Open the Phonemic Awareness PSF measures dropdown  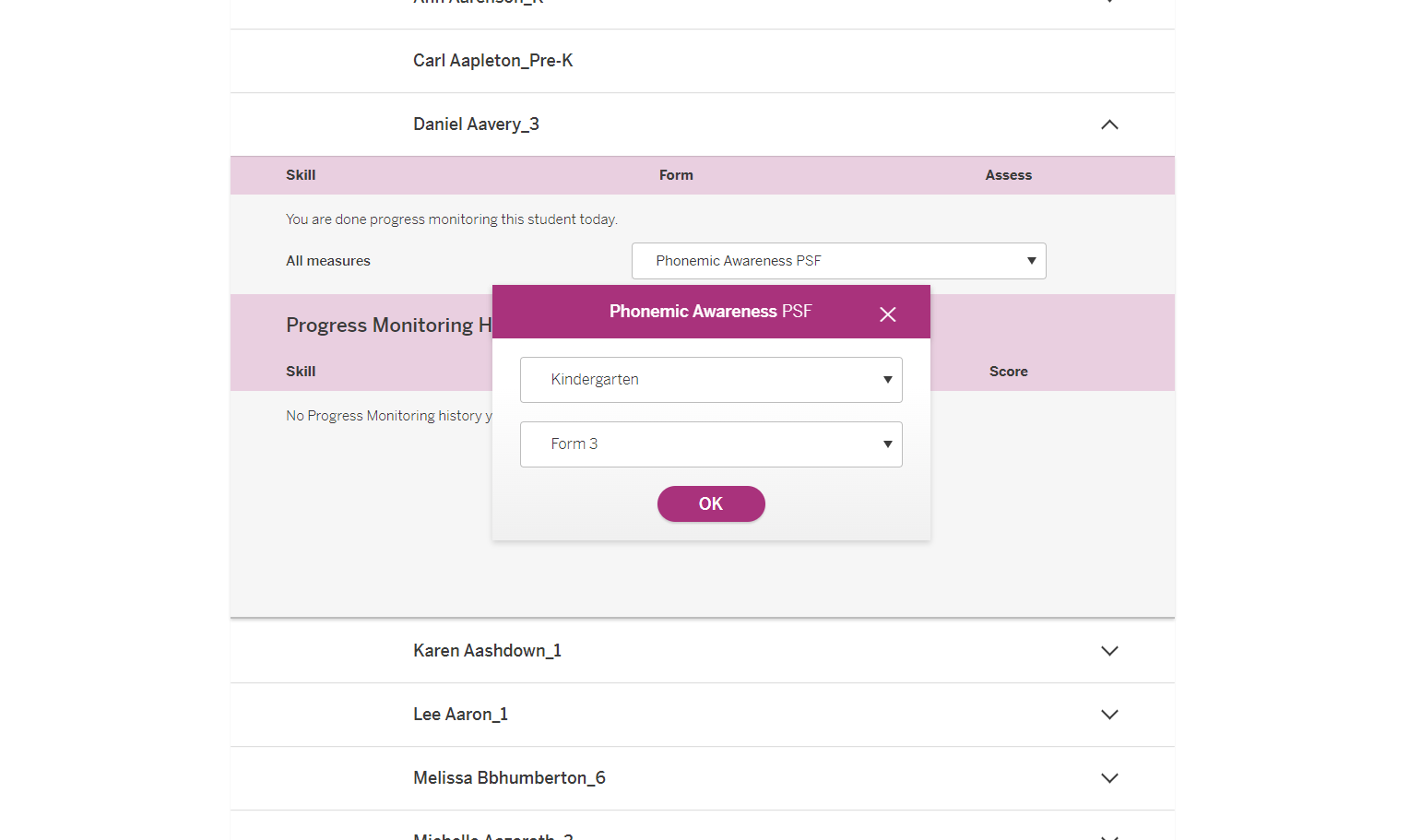coord(839,261)
